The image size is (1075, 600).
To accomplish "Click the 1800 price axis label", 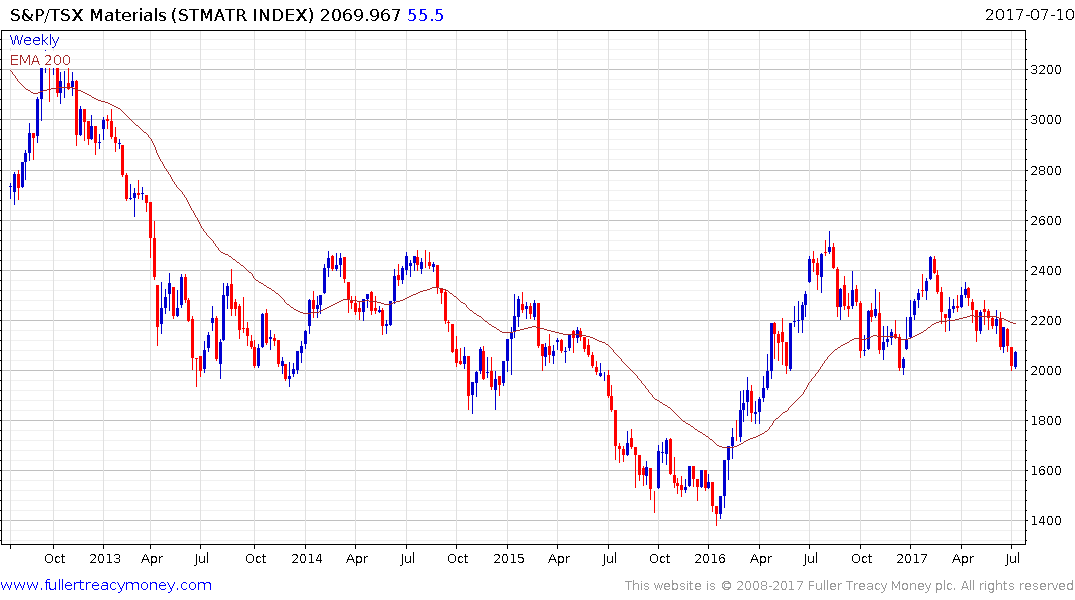I will 1046,420.
